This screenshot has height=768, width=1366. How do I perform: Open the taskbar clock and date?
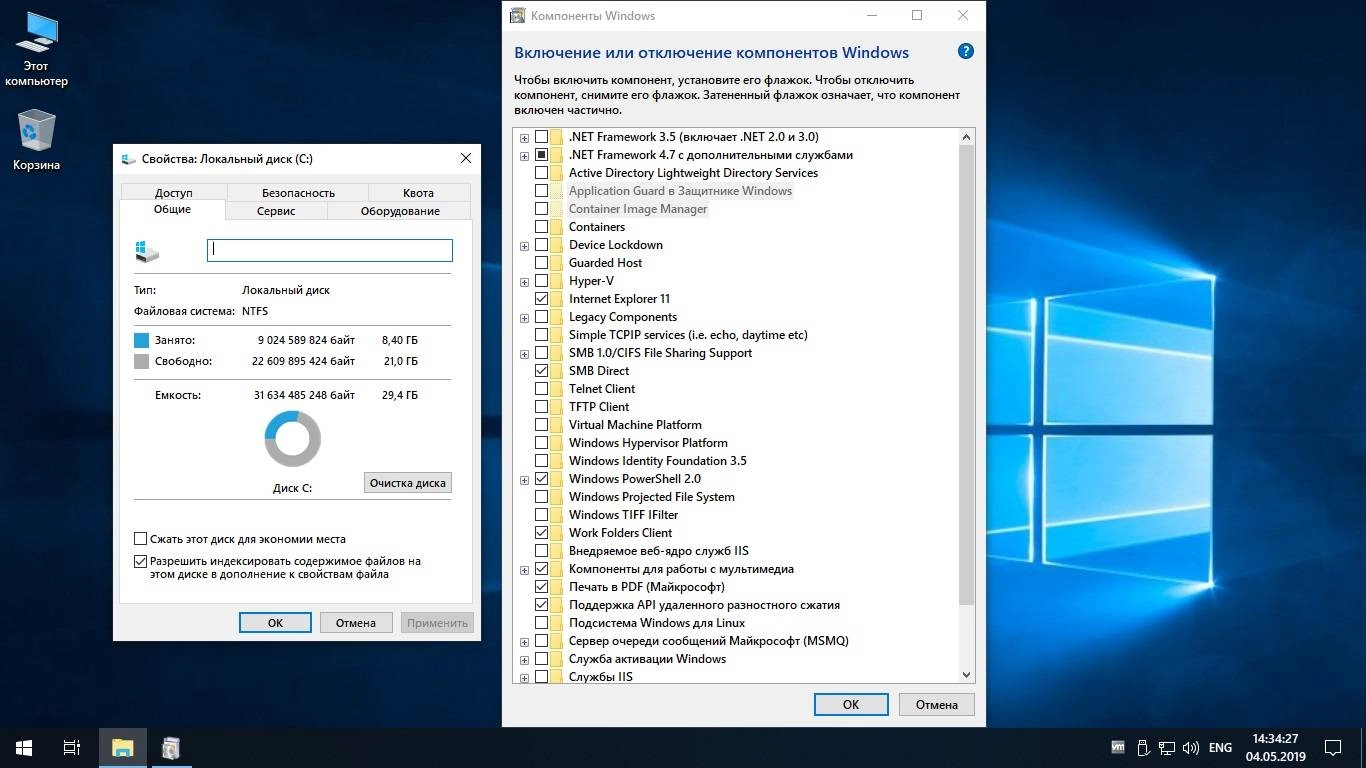1276,747
